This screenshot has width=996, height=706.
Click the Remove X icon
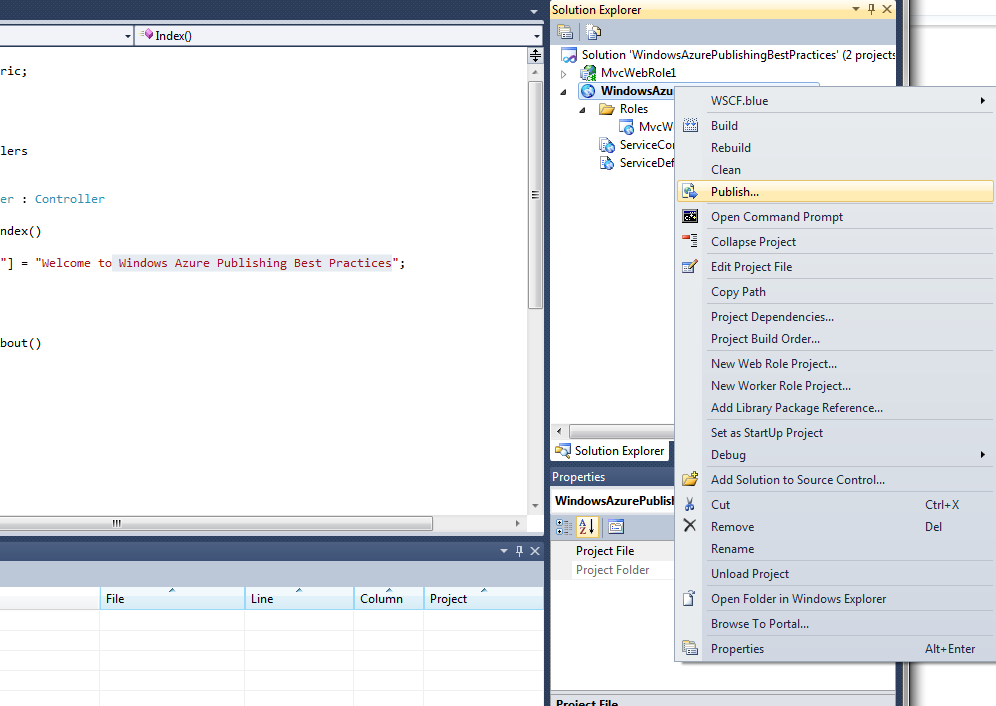[690, 526]
